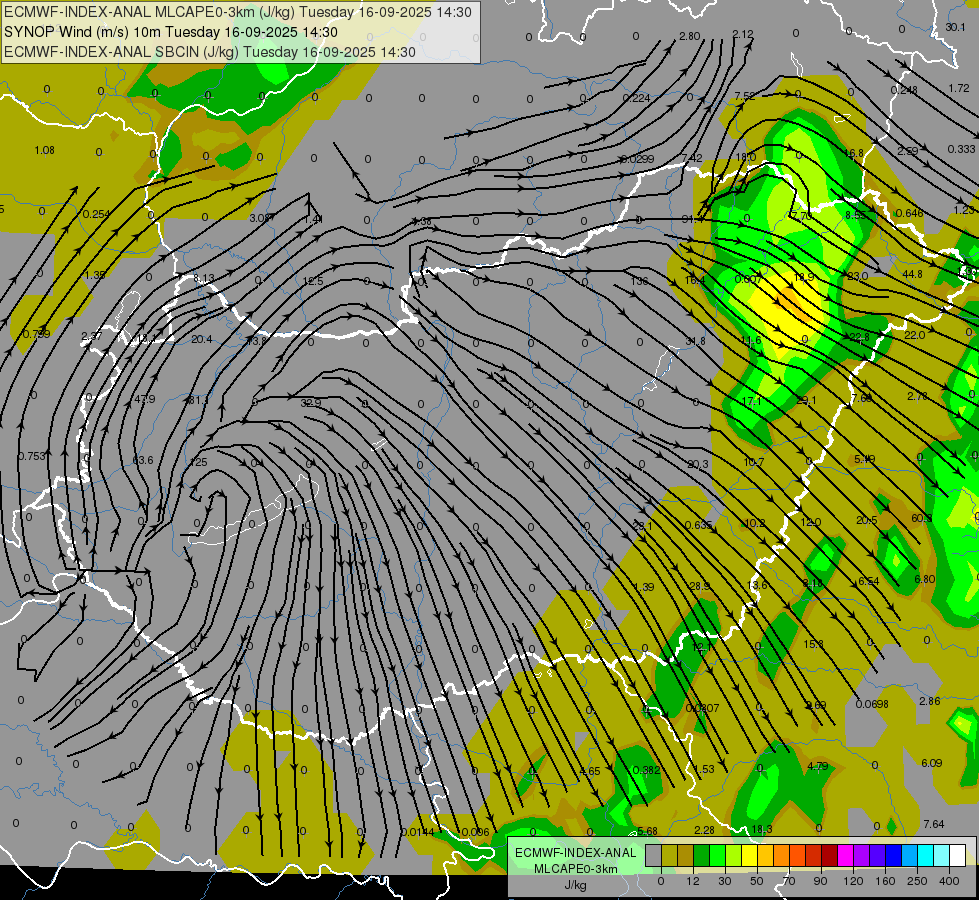Click the map value 7.64
This screenshot has height=900, width=979.
pyautogui.click(x=933, y=824)
